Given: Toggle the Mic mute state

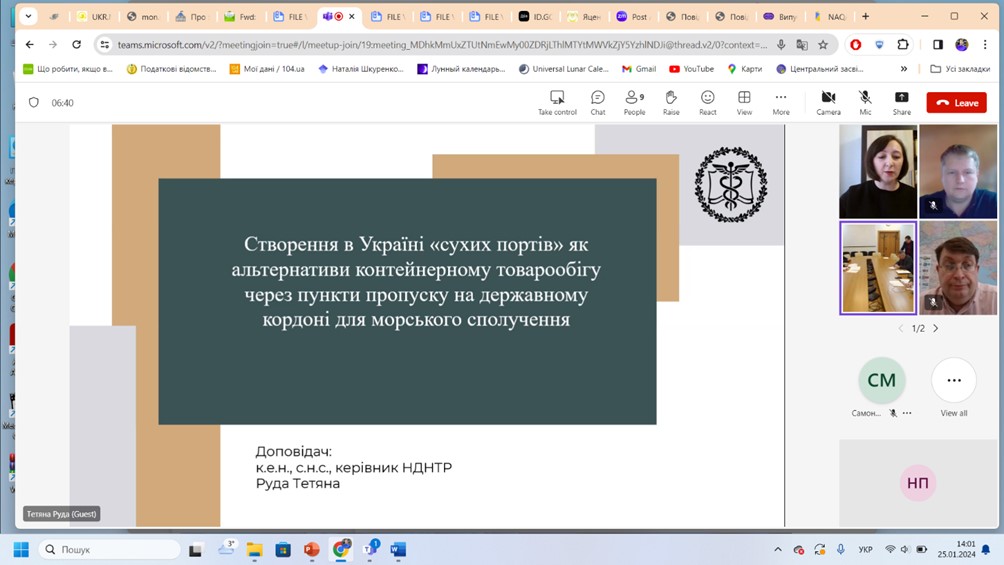Looking at the screenshot, I should [865, 102].
